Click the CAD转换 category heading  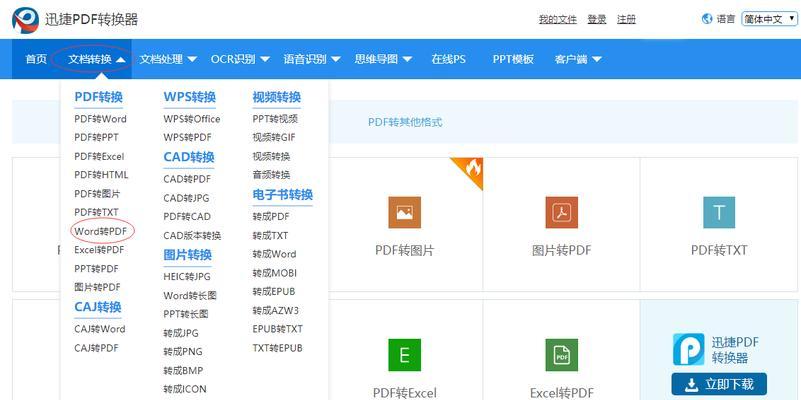point(189,157)
